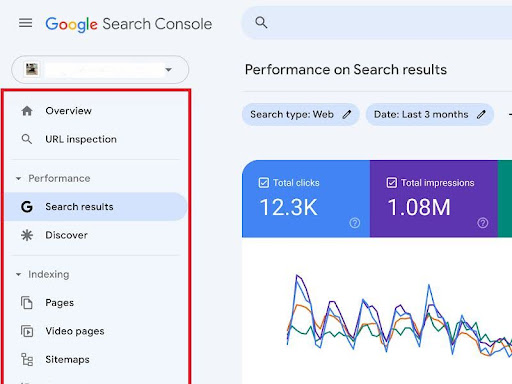
Task: Click pencil icon on Date filter
Action: [x=481, y=114]
